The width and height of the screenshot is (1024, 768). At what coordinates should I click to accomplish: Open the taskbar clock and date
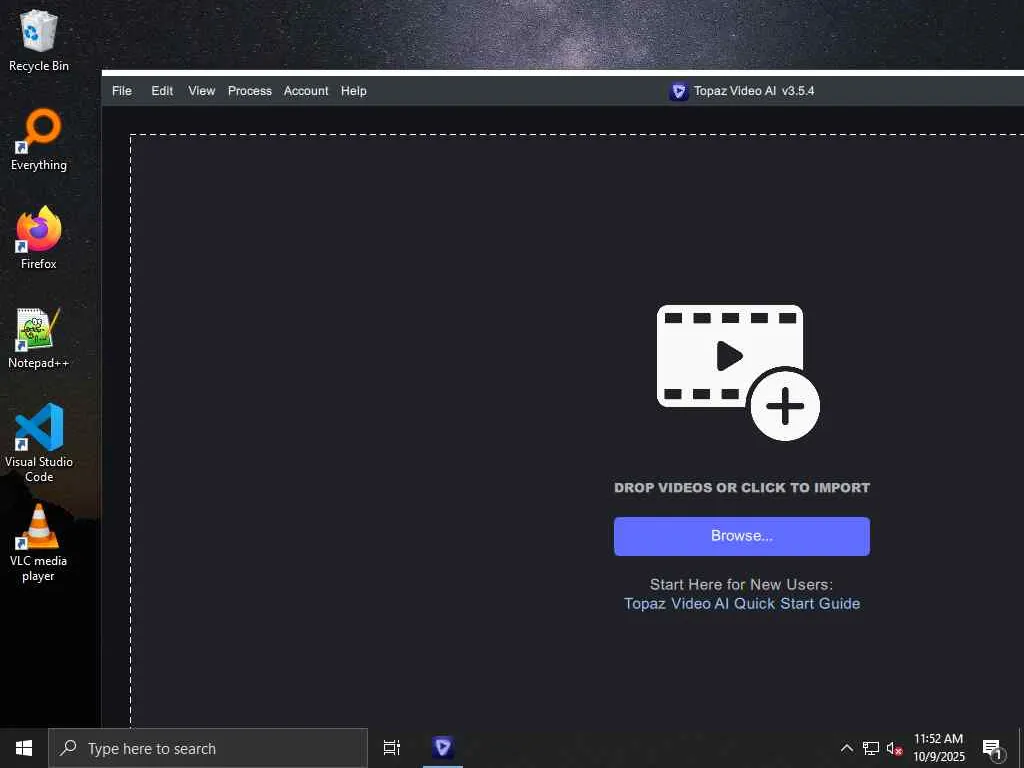coord(938,748)
